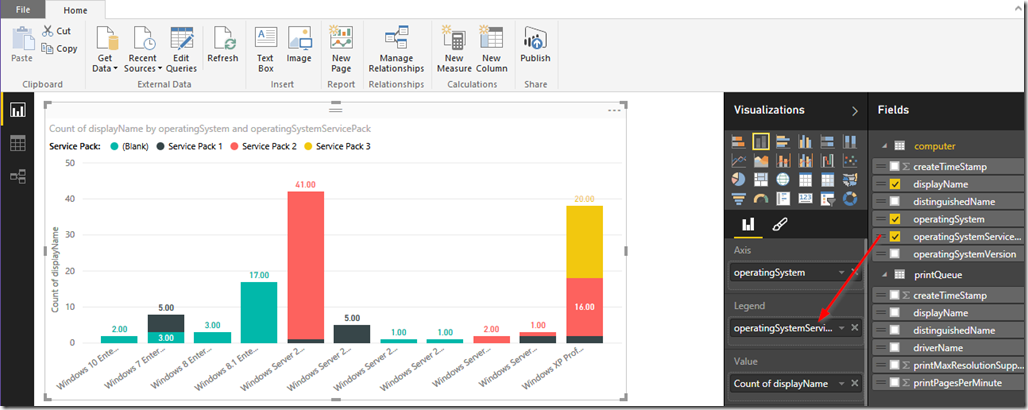Click the (Blank) legend marker
Image resolution: width=1028 pixels, height=410 pixels.
point(115,146)
